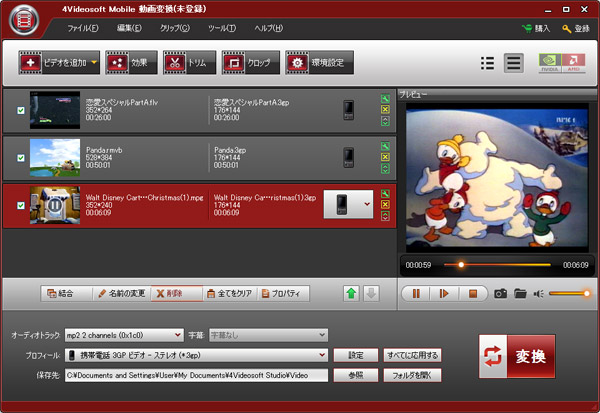Open dropdown arrow beside ビデオを追加
Viewport: 600px width, 413px height.
[95, 62]
